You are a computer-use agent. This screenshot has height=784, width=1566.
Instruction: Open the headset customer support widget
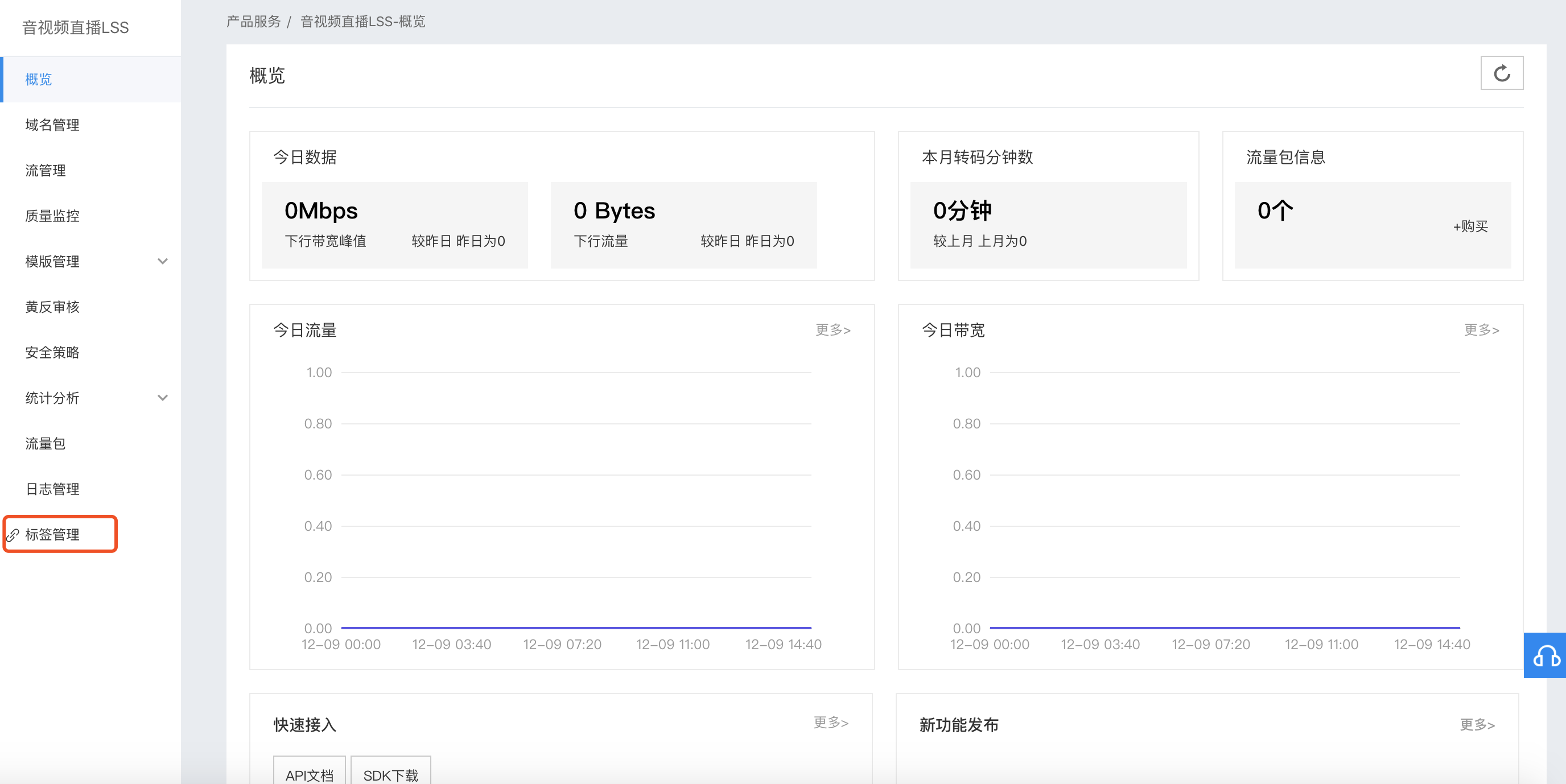coord(1545,656)
